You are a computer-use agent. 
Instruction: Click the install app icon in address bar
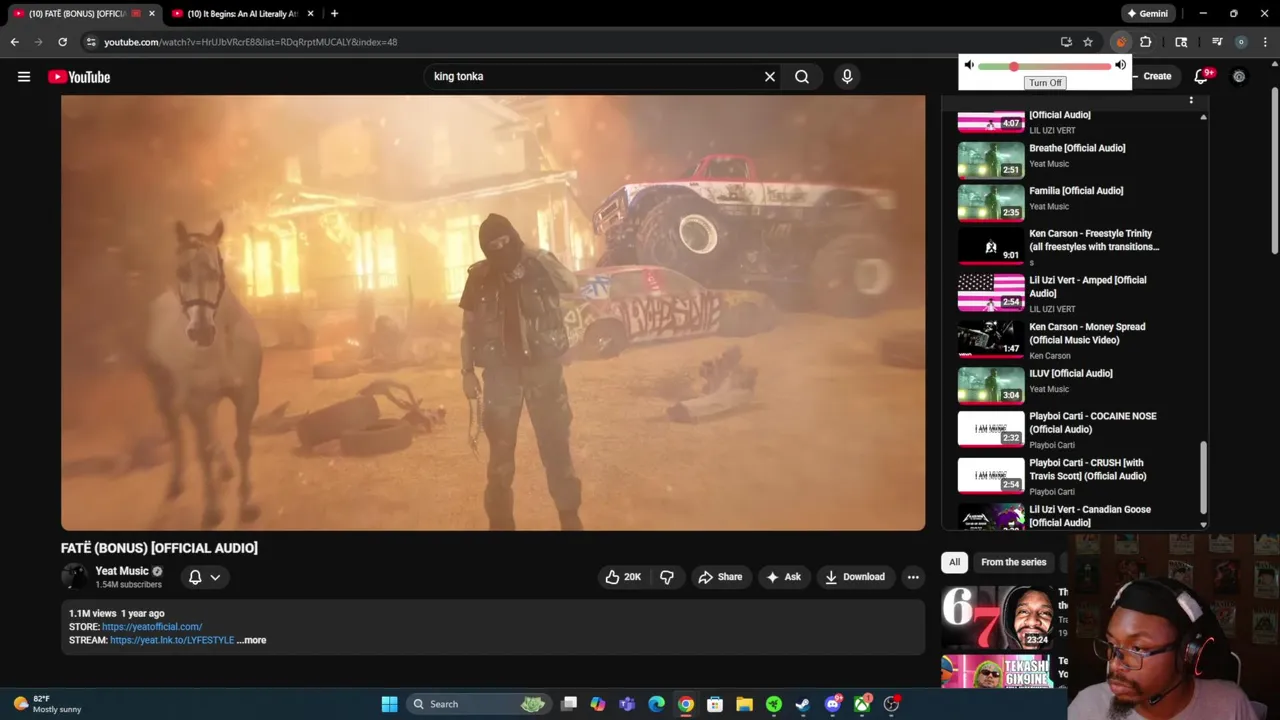pos(1066,42)
